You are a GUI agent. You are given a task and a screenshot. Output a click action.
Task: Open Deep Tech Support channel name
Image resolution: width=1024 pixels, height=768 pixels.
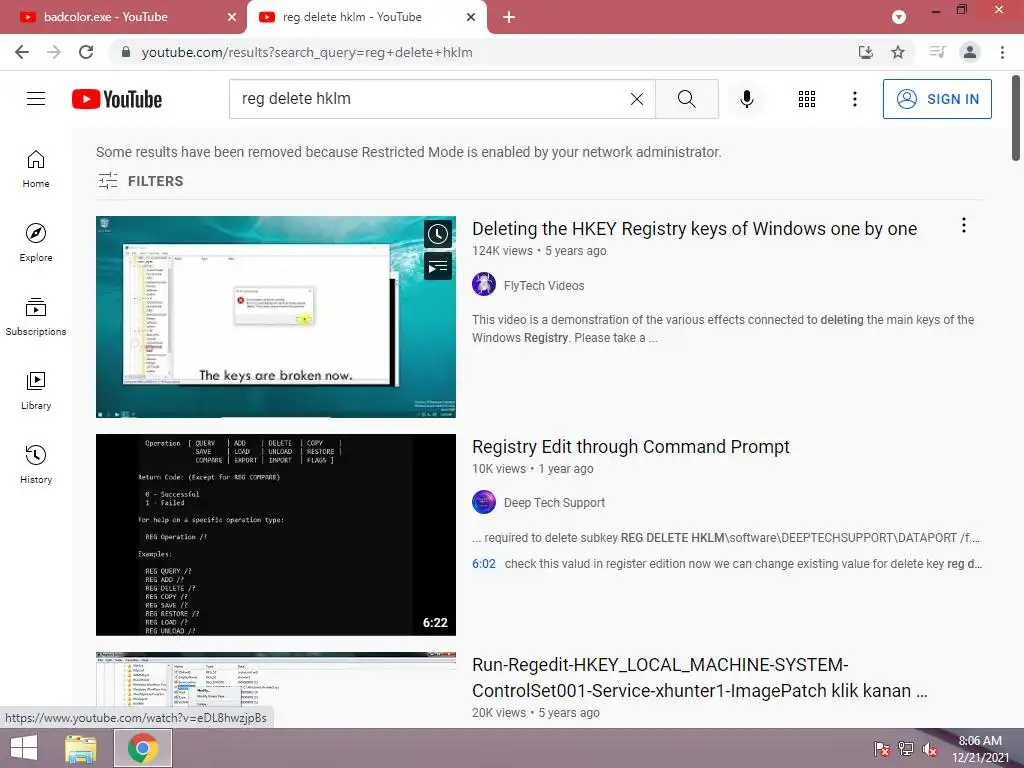click(x=554, y=503)
